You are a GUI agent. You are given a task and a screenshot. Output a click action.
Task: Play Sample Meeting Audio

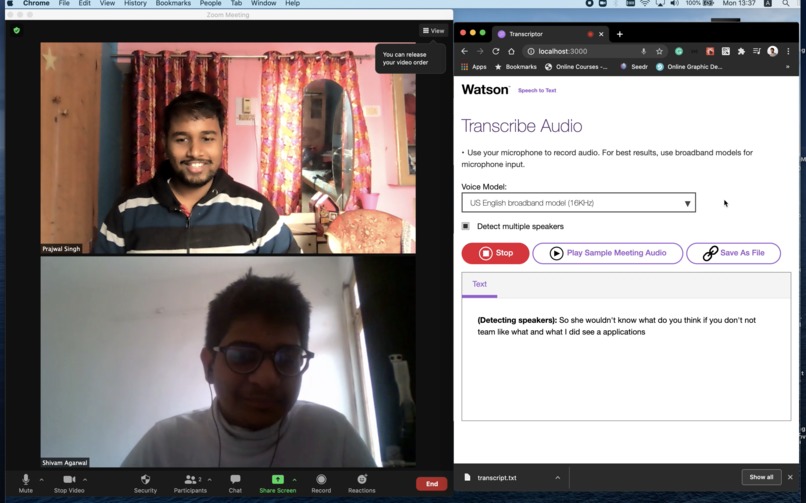point(608,253)
